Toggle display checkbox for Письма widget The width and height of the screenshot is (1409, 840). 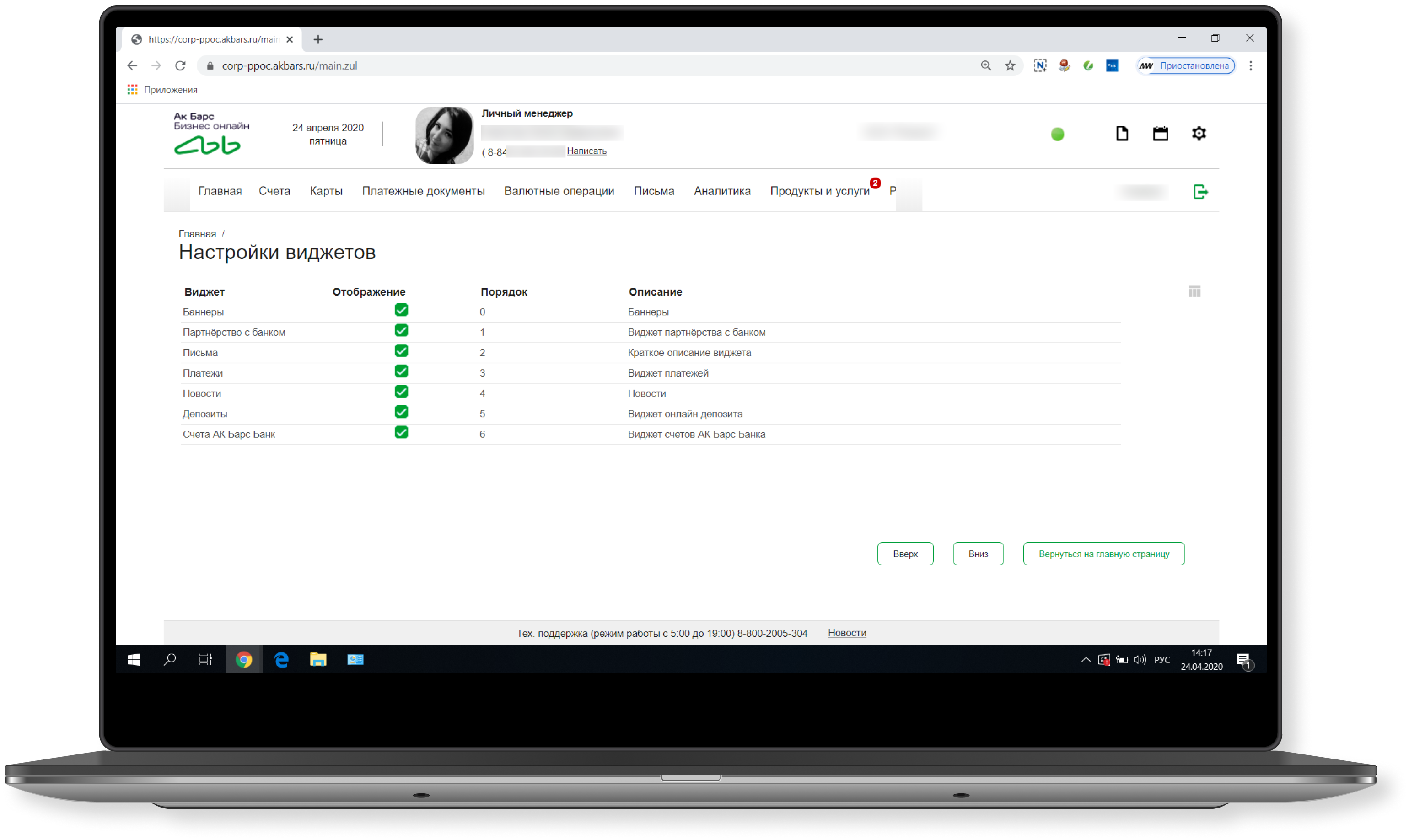[x=401, y=351]
